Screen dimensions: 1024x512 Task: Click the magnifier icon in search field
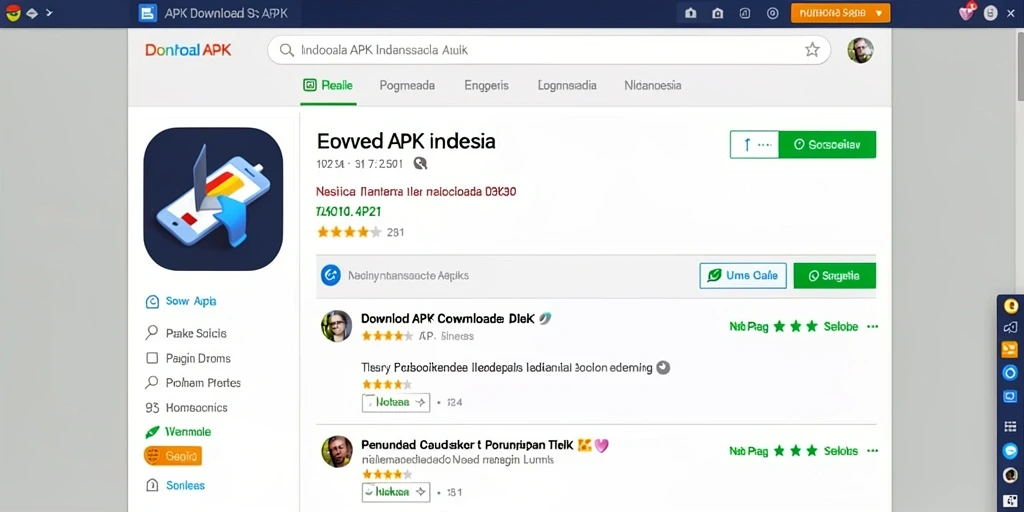(x=286, y=50)
